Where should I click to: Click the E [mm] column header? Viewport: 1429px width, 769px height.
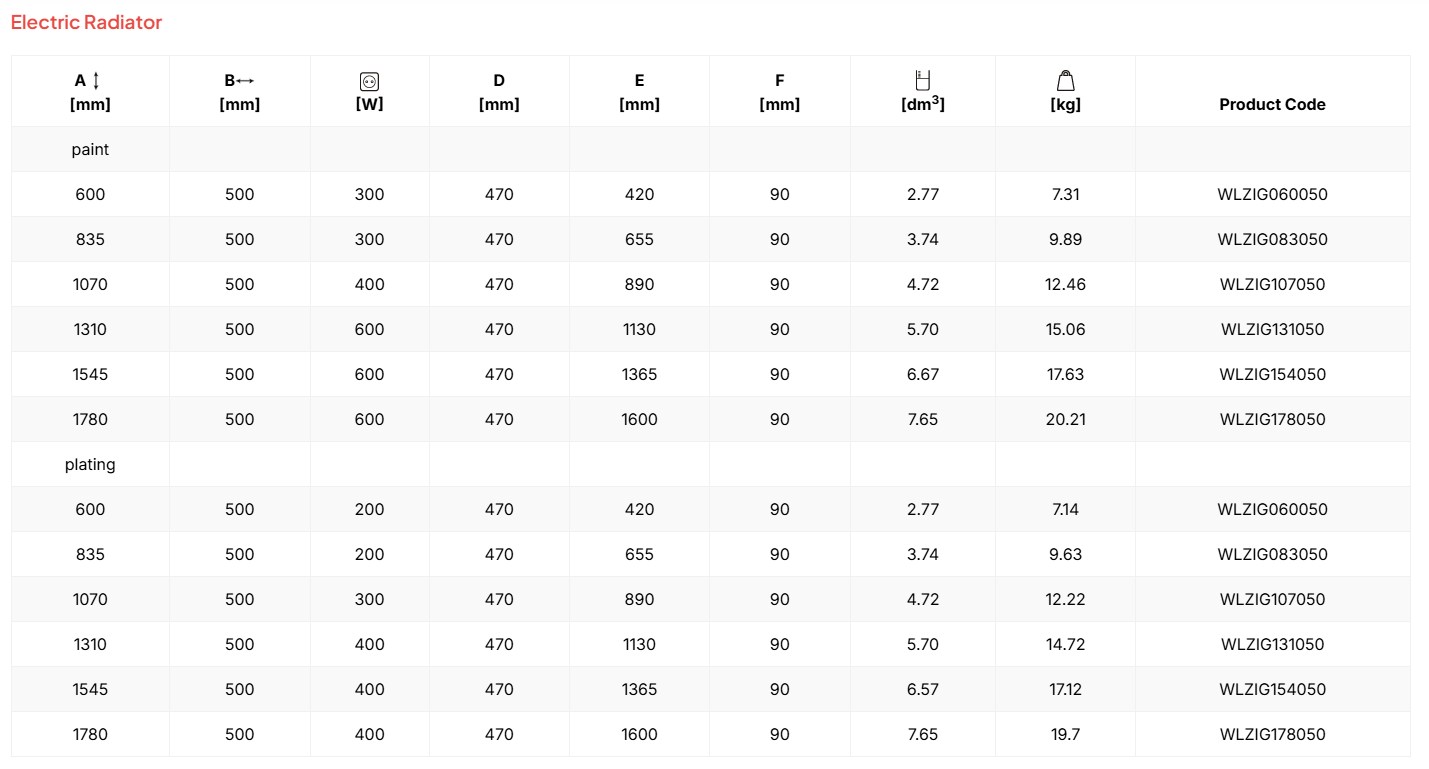coord(639,92)
